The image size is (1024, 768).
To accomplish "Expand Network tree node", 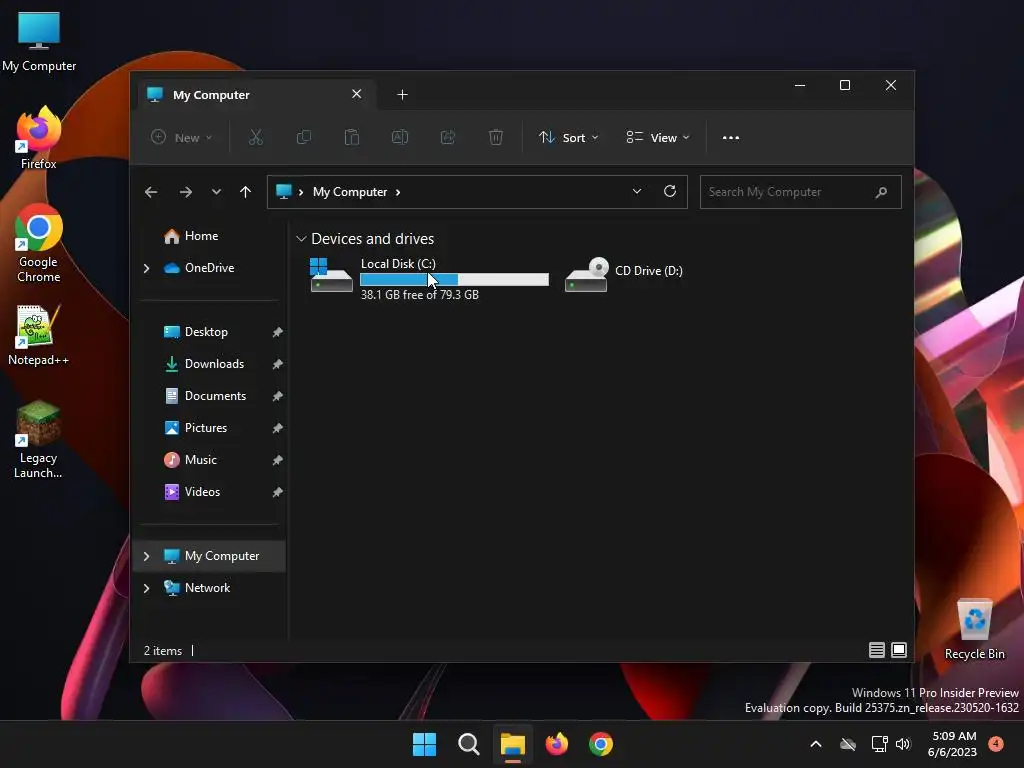I will (146, 588).
